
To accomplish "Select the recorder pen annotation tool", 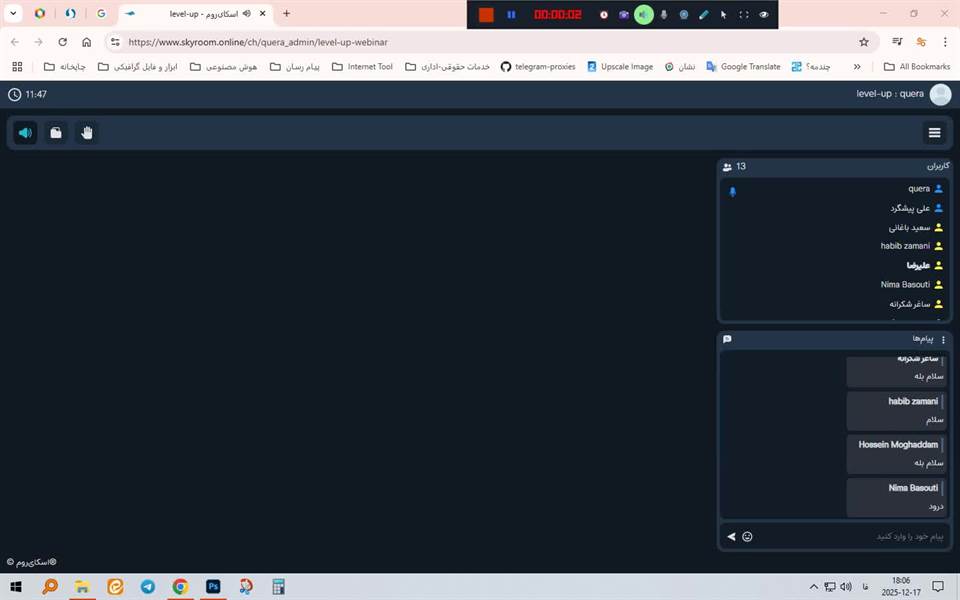I will 703,15.
